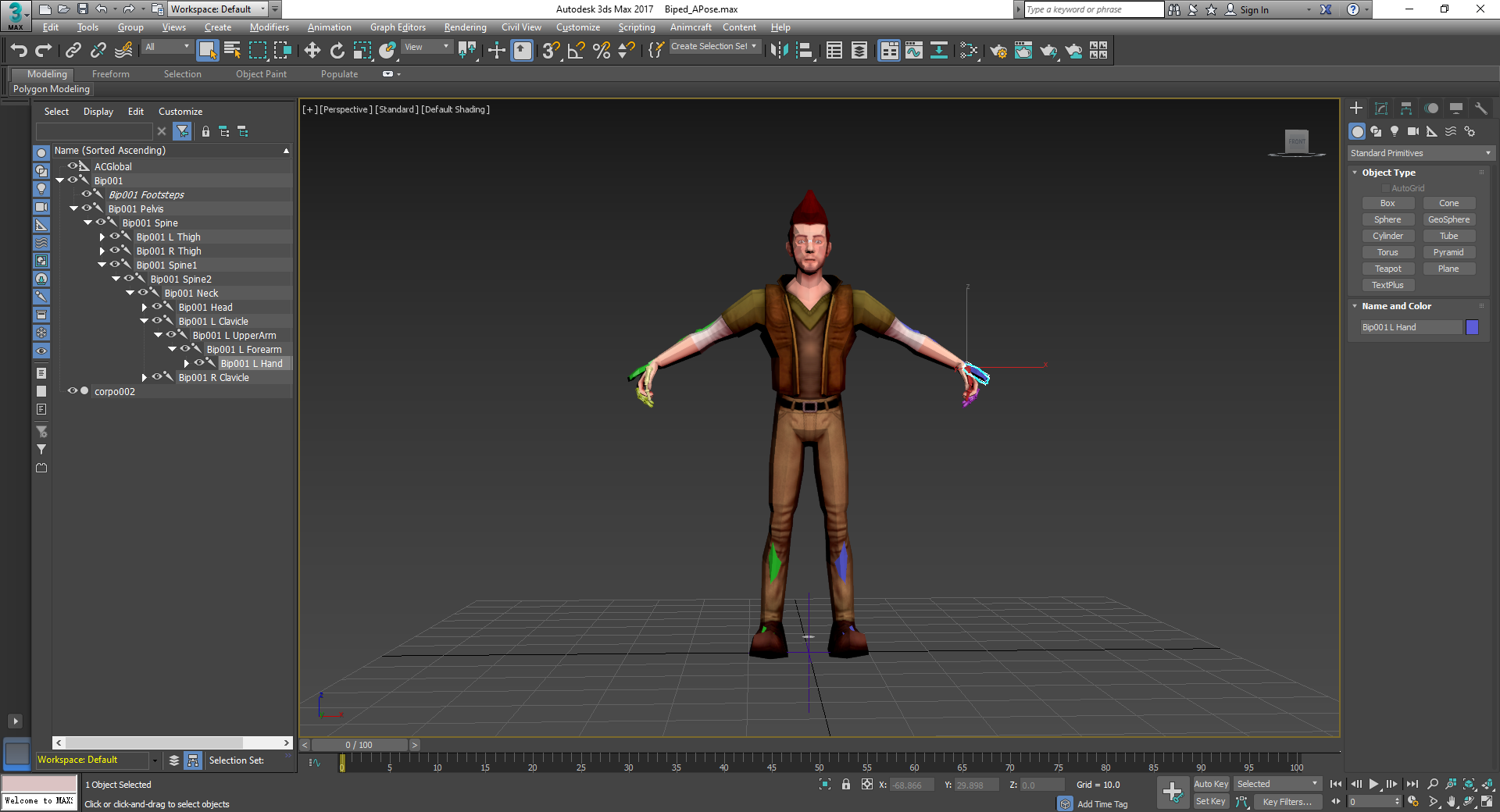Viewport: 1500px width, 812px height.
Task: Activate the Select and Move tool
Action: [x=312, y=51]
